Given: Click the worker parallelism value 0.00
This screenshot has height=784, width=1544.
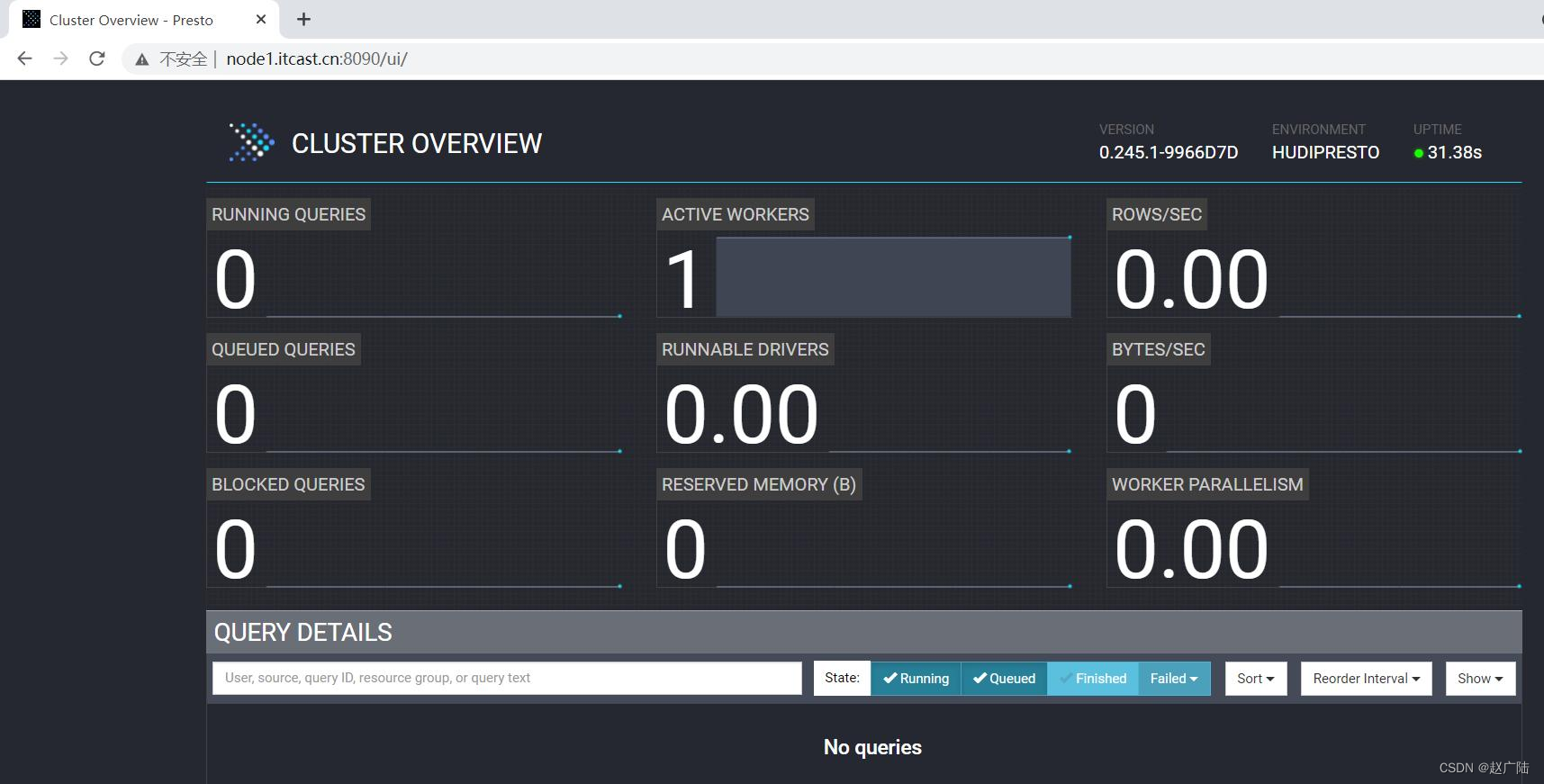Looking at the screenshot, I should point(1191,550).
